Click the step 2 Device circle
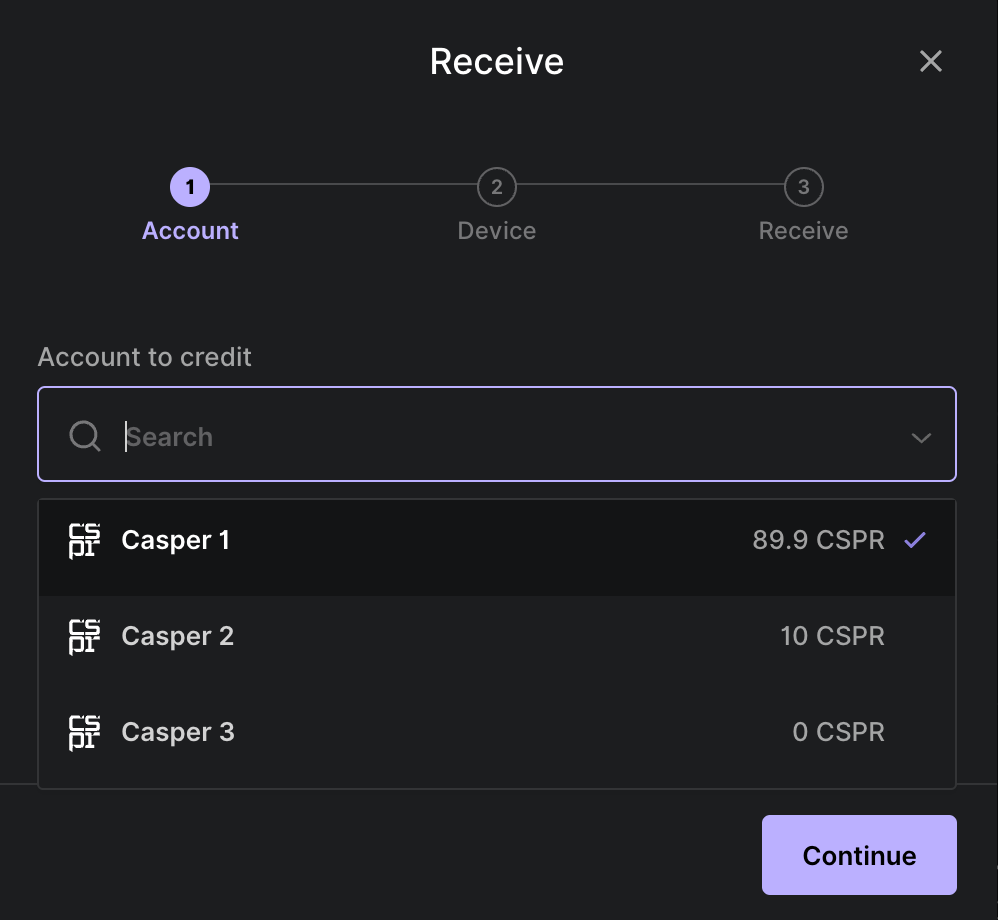 pos(497,186)
